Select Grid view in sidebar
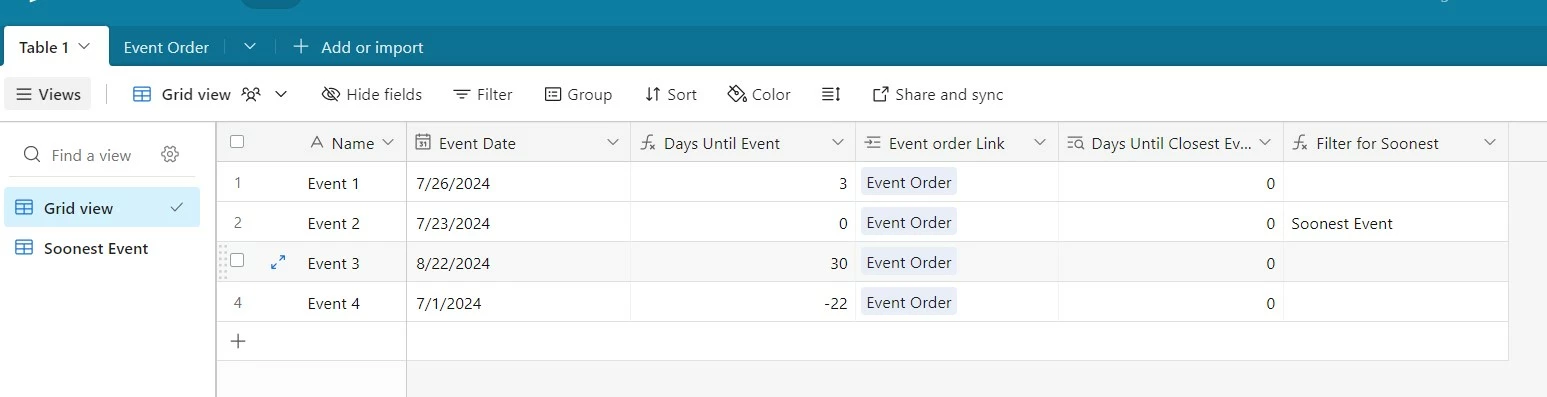Screen dimensions: 1547x397 point(102,208)
